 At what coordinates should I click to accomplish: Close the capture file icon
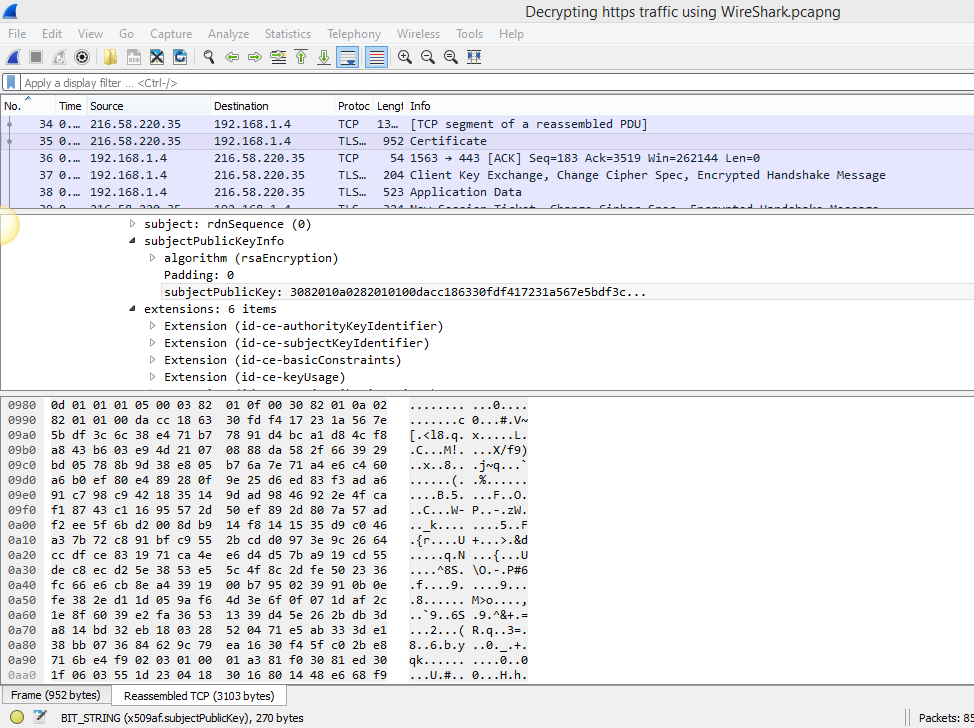tap(157, 57)
